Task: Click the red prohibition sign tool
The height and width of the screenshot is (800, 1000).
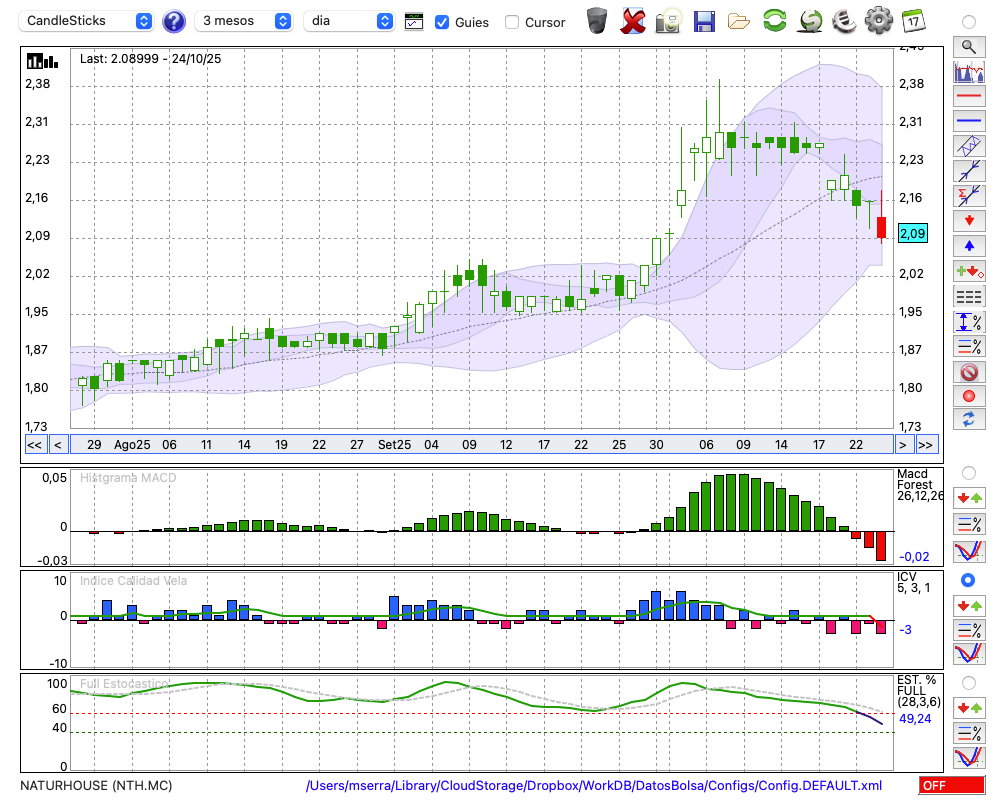Action: [x=968, y=372]
